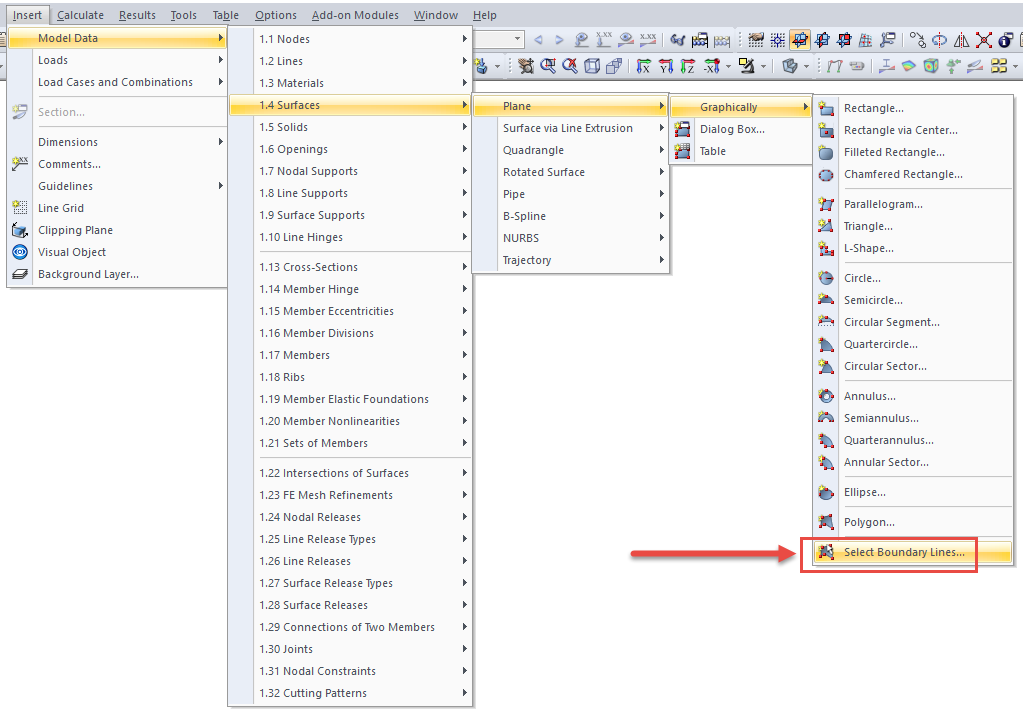Click the Zoom out magnifier icon

coord(570,64)
